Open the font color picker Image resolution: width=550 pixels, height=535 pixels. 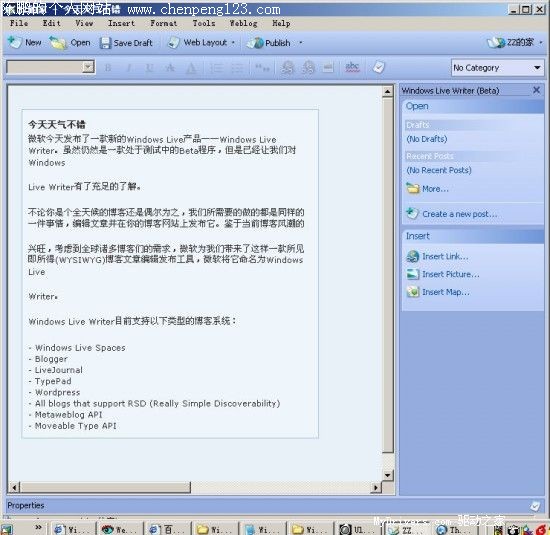click(191, 68)
